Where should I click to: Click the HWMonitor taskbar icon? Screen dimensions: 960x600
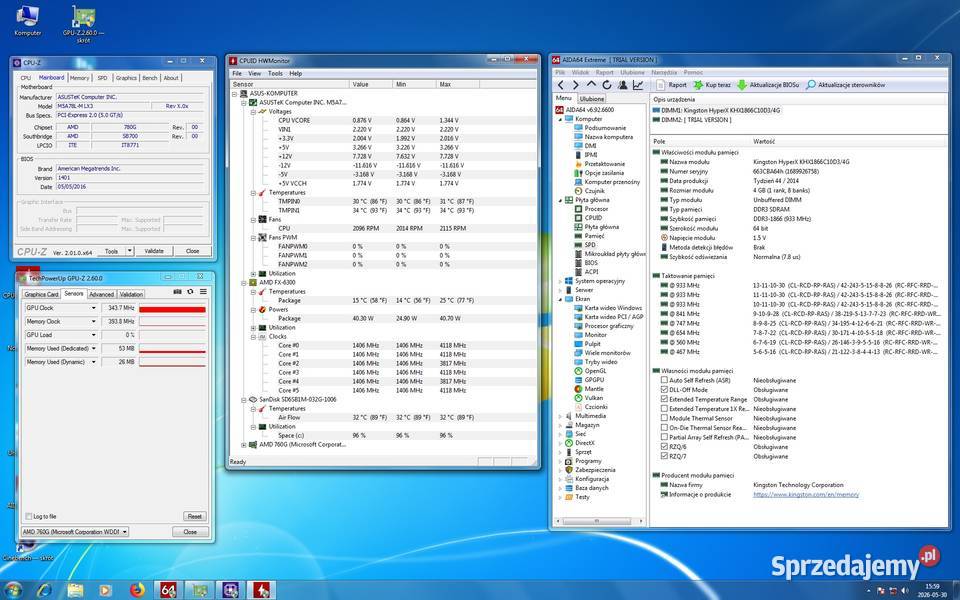[261, 590]
